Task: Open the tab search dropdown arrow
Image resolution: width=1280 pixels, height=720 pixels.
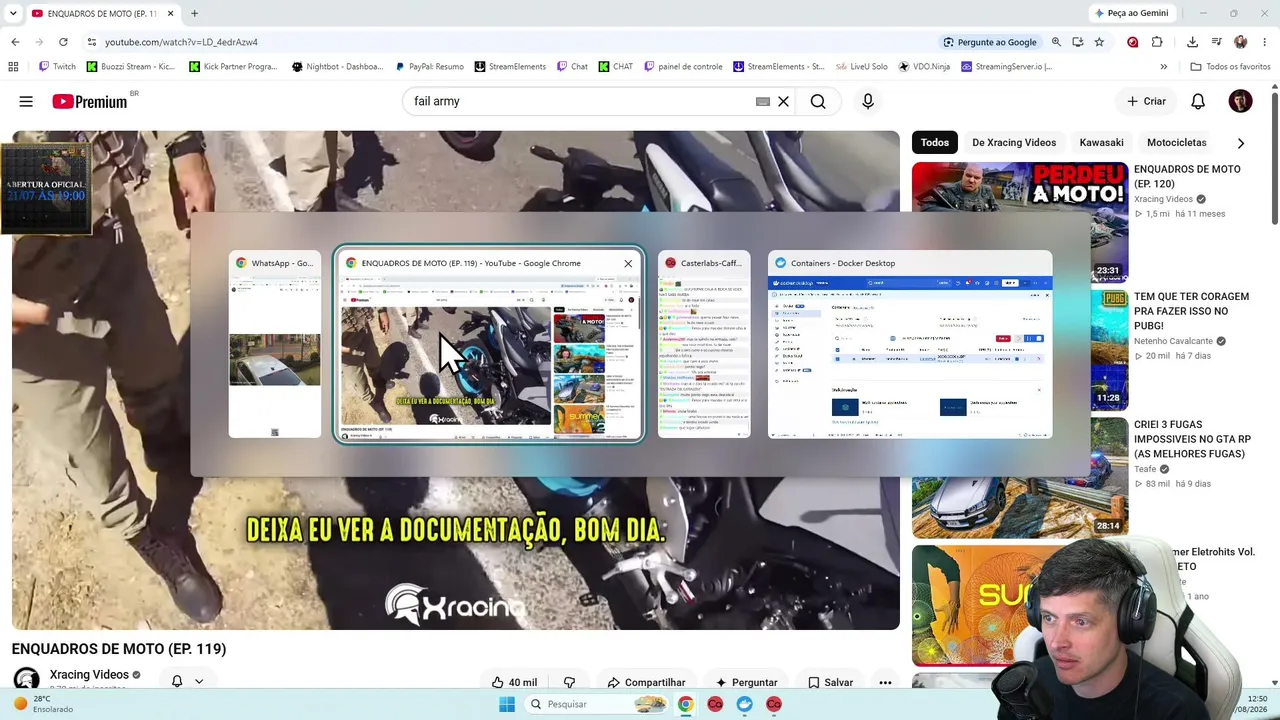Action: [13, 13]
